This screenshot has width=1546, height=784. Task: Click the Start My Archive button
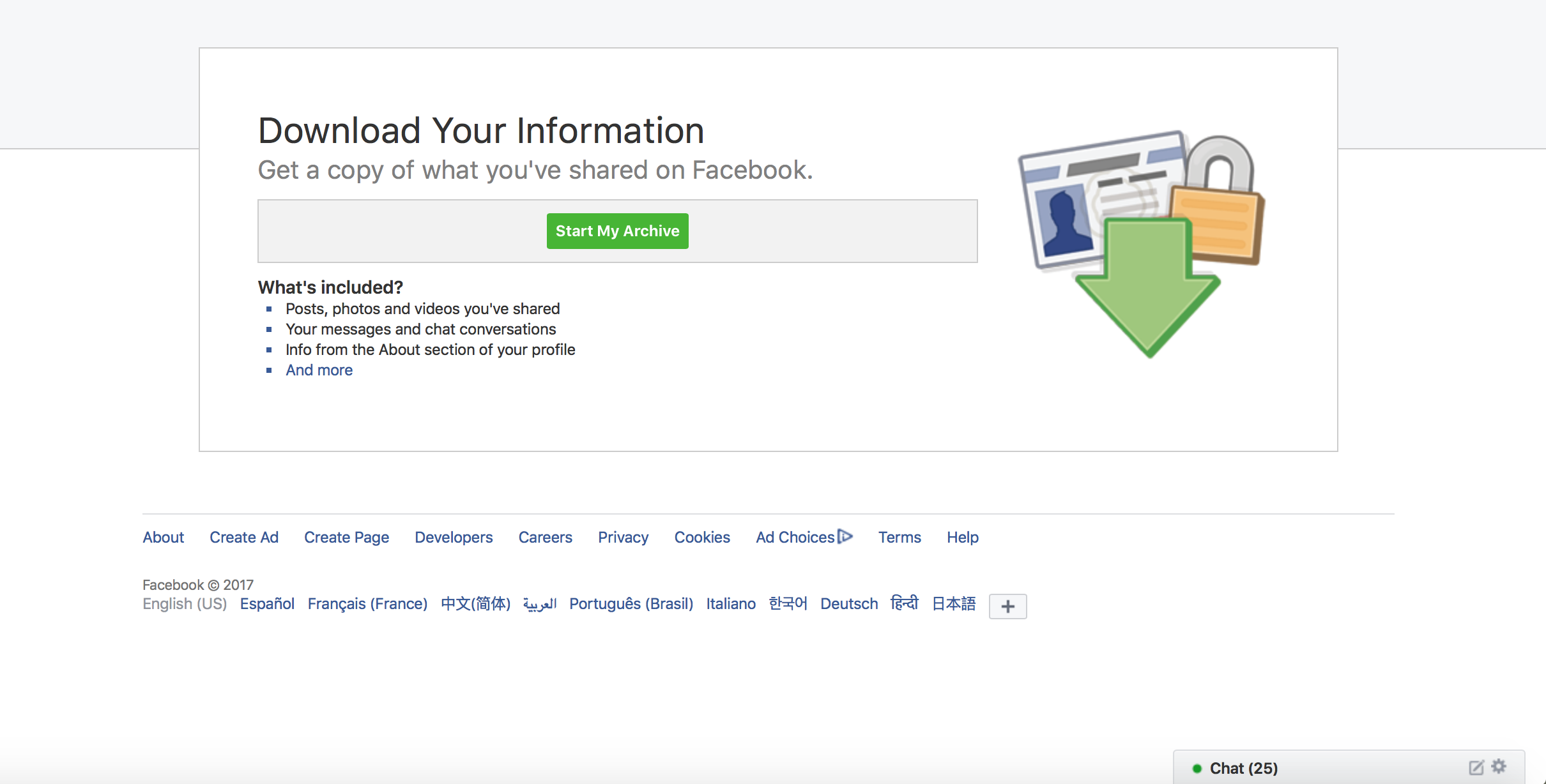click(617, 231)
